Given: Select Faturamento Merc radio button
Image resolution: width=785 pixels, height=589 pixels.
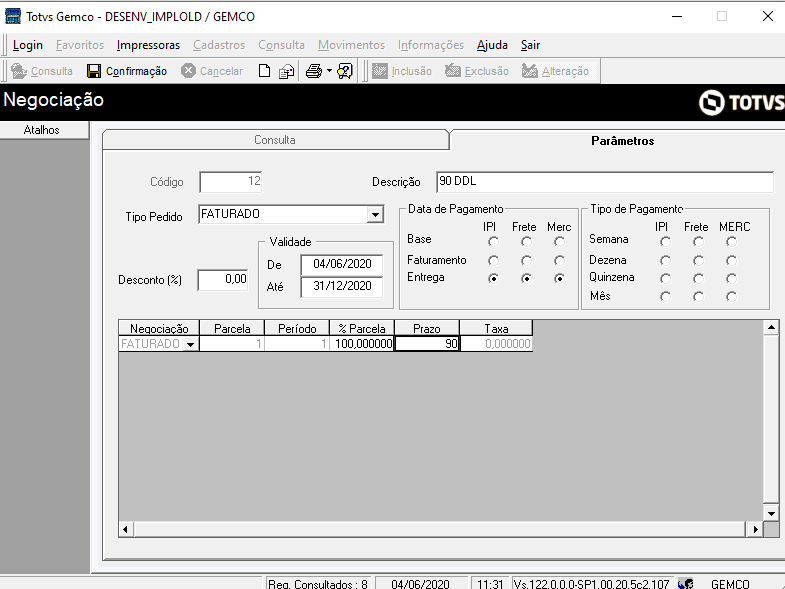Looking at the screenshot, I should click(559, 260).
